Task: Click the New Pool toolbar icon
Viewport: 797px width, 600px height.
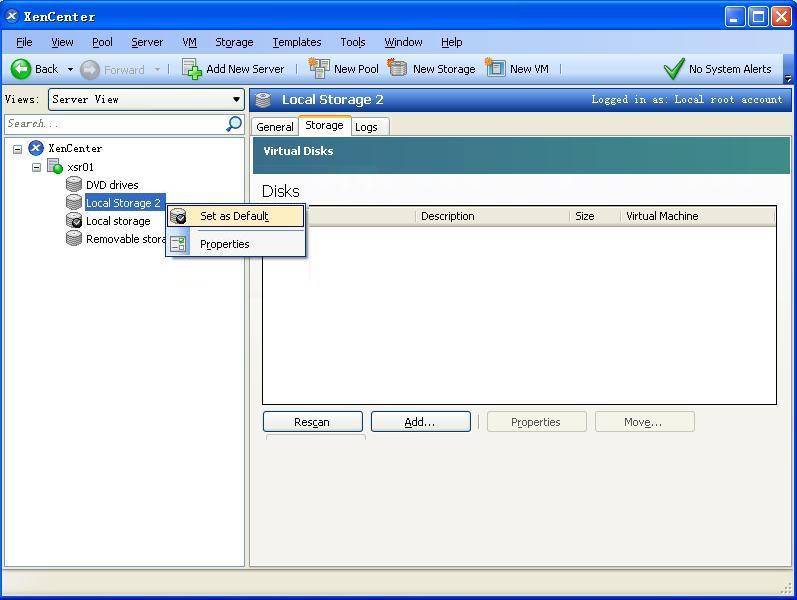Action: click(319, 68)
